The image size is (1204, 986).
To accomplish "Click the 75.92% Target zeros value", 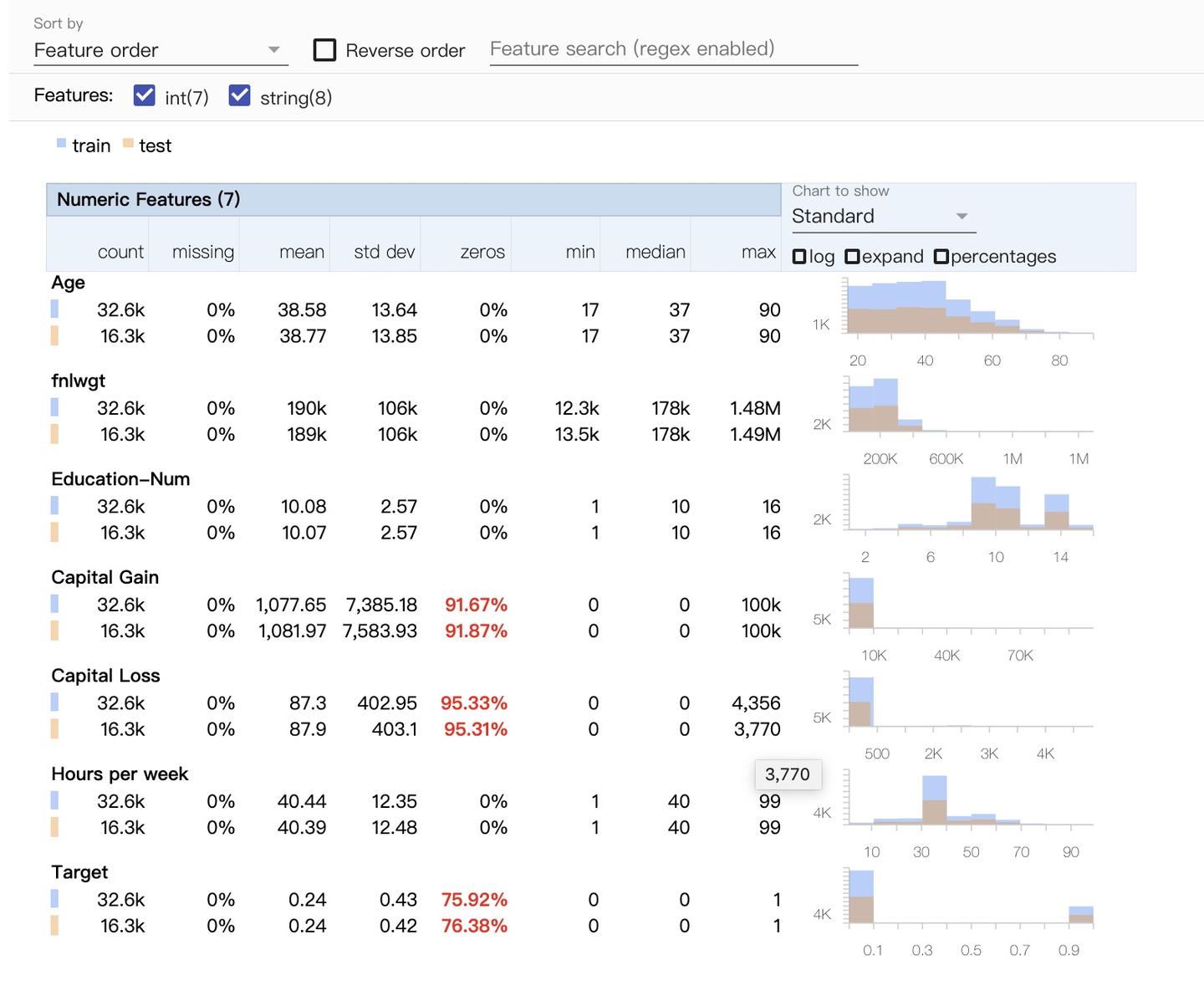I will [474, 900].
